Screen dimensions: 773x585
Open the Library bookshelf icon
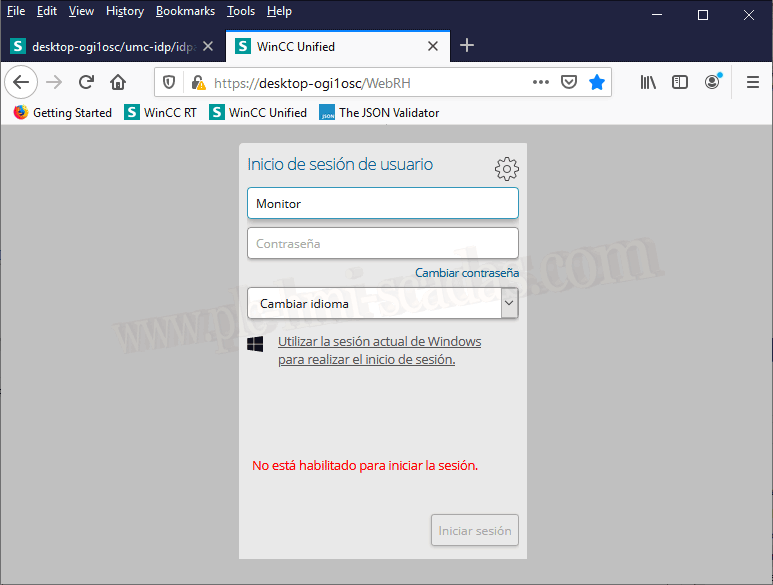[648, 82]
